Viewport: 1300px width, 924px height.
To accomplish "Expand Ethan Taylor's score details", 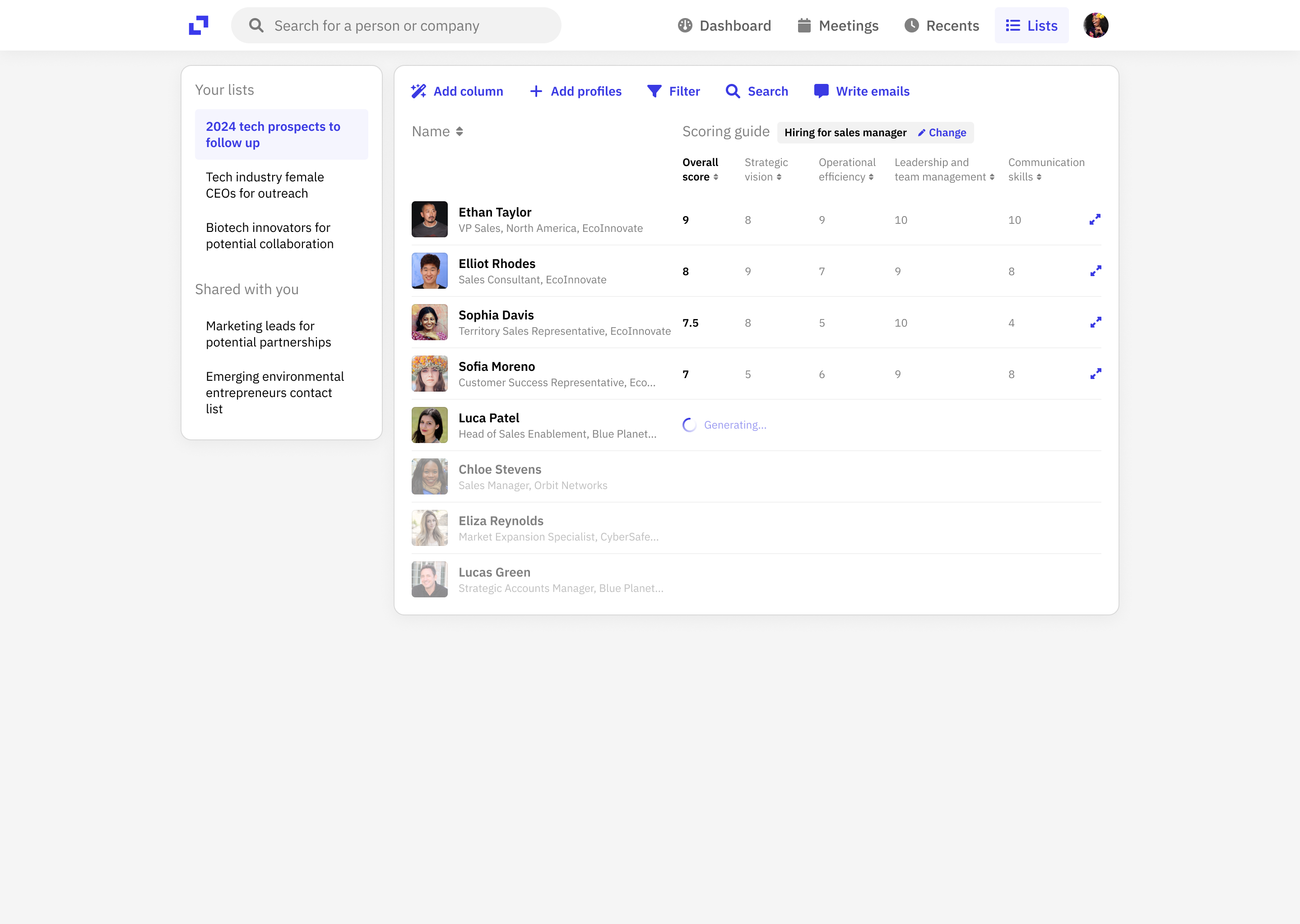I will coord(1095,220).
